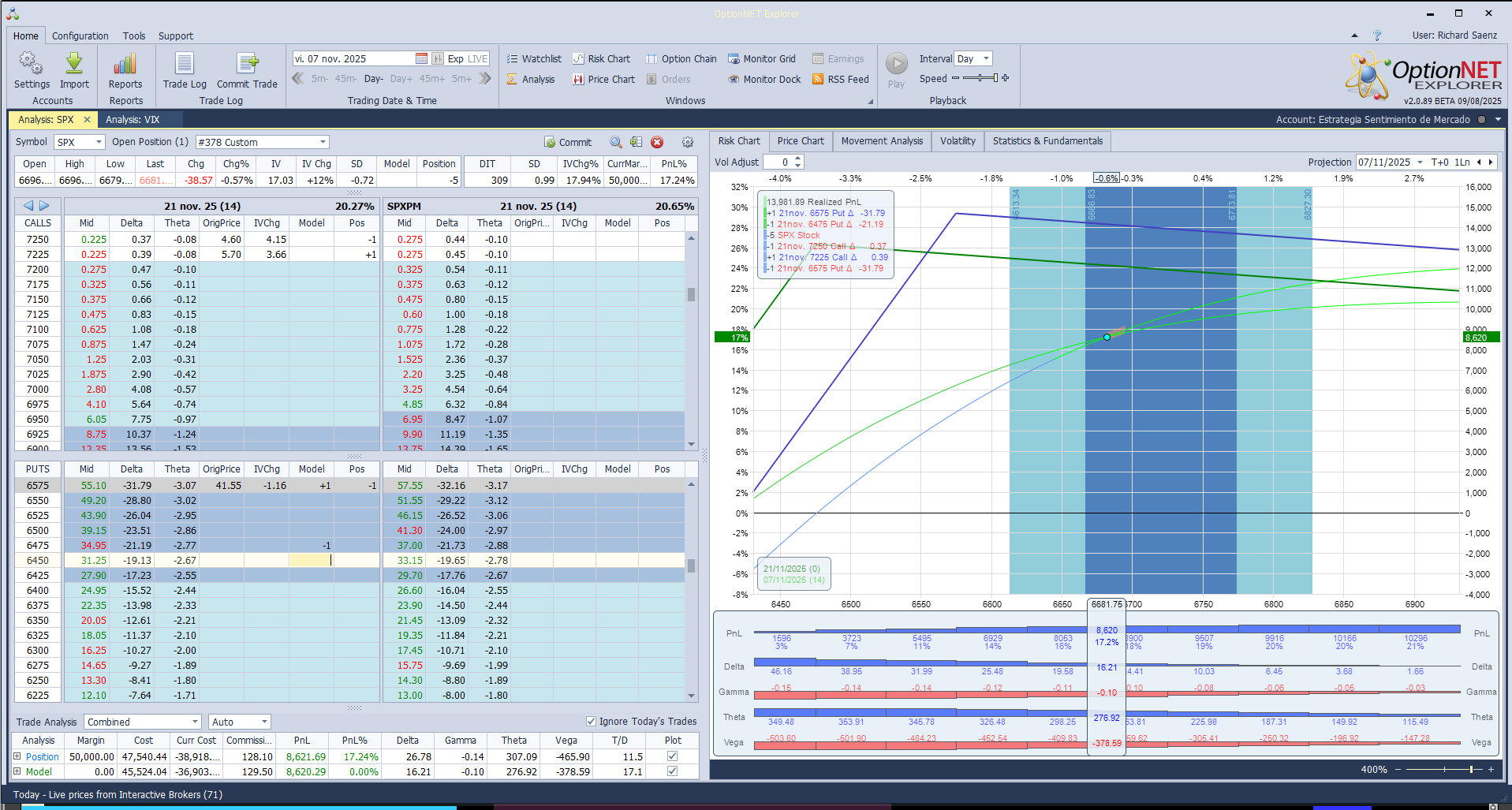Toggle Plot checkbox for Model row
This screenshot has width=1512, height=810.
(672, 771)
